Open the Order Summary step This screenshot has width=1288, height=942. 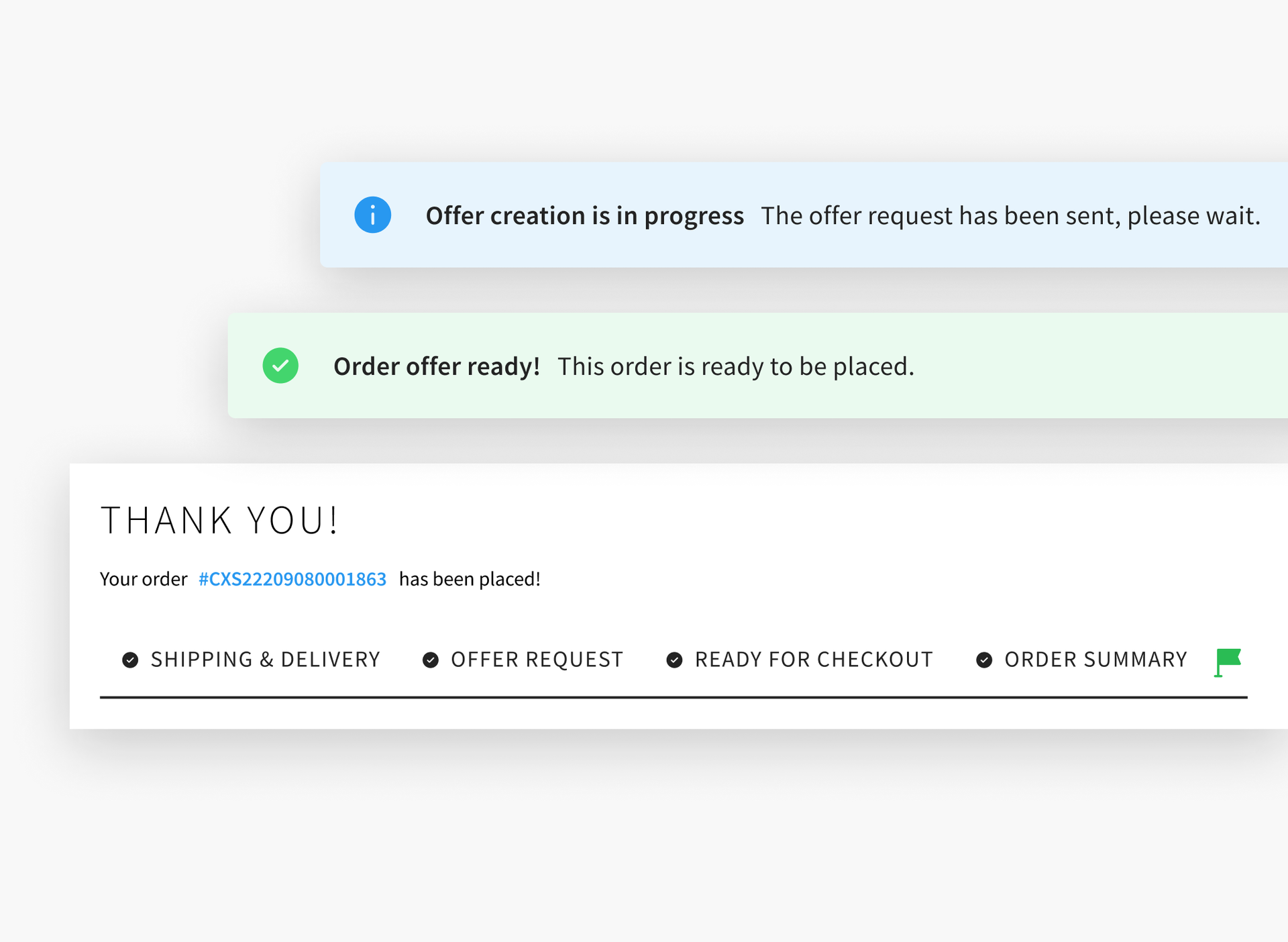[x=1095, y=660]
